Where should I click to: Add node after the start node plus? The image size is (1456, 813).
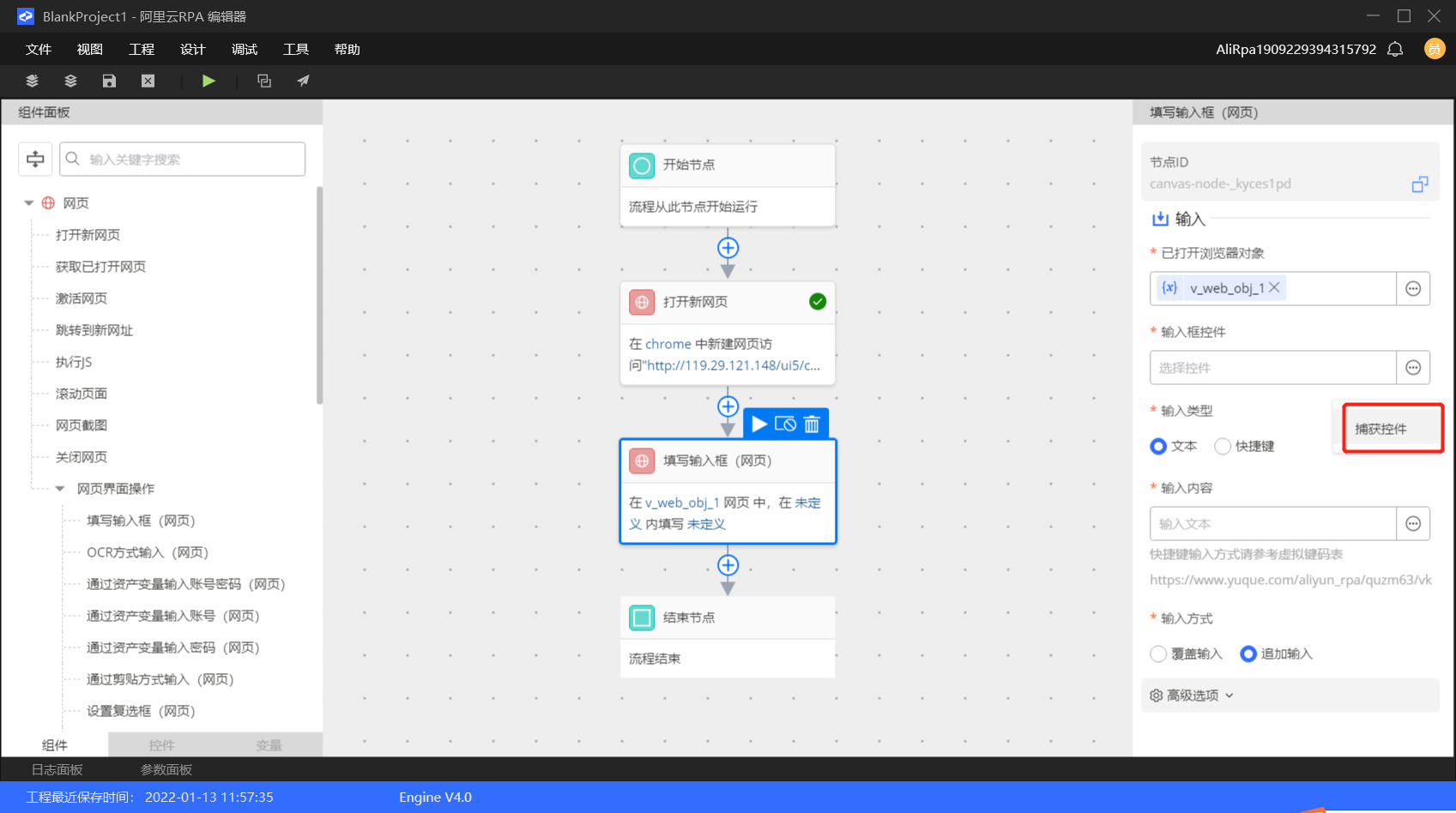[x=728, y=248]
